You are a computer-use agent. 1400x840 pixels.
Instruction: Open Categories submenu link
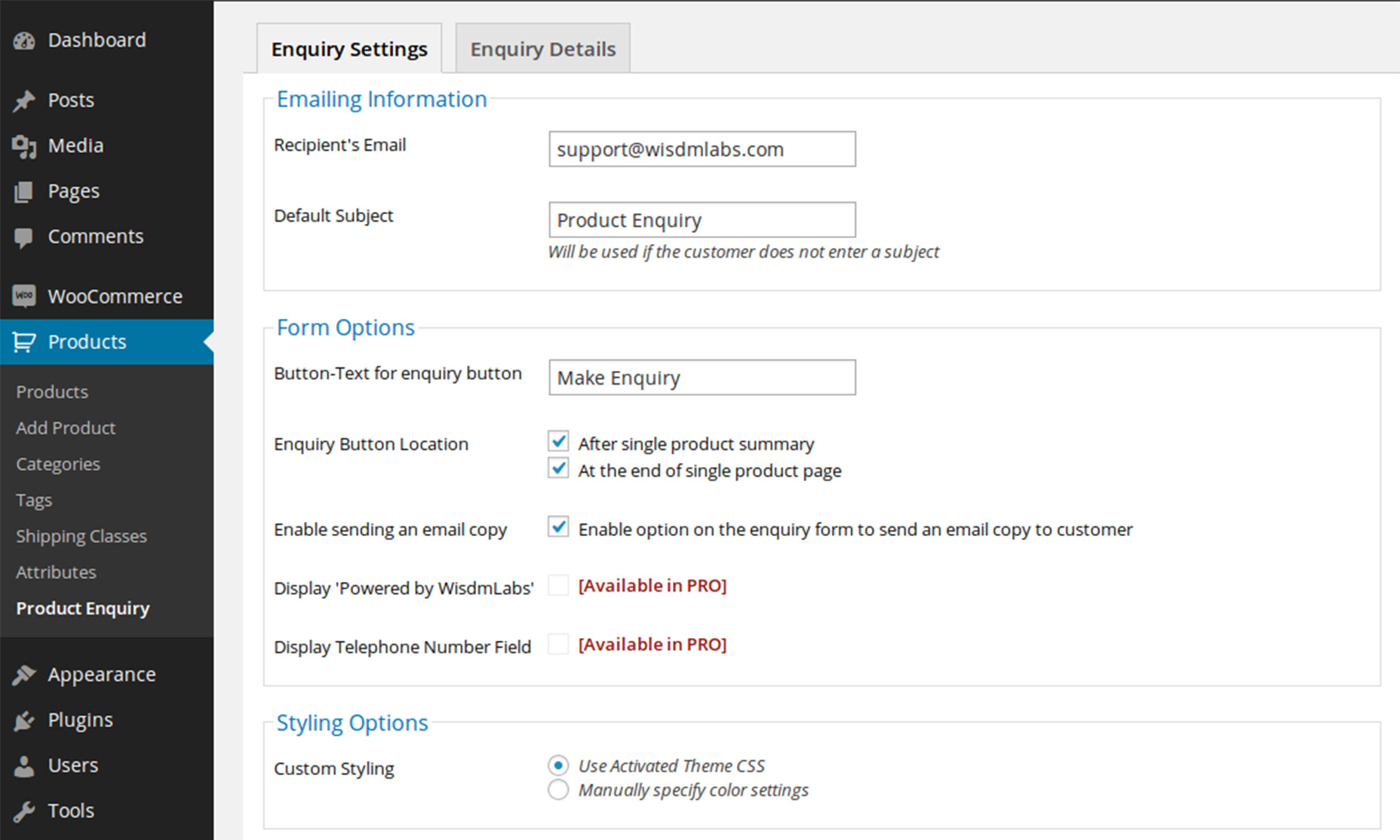(58, 464)
